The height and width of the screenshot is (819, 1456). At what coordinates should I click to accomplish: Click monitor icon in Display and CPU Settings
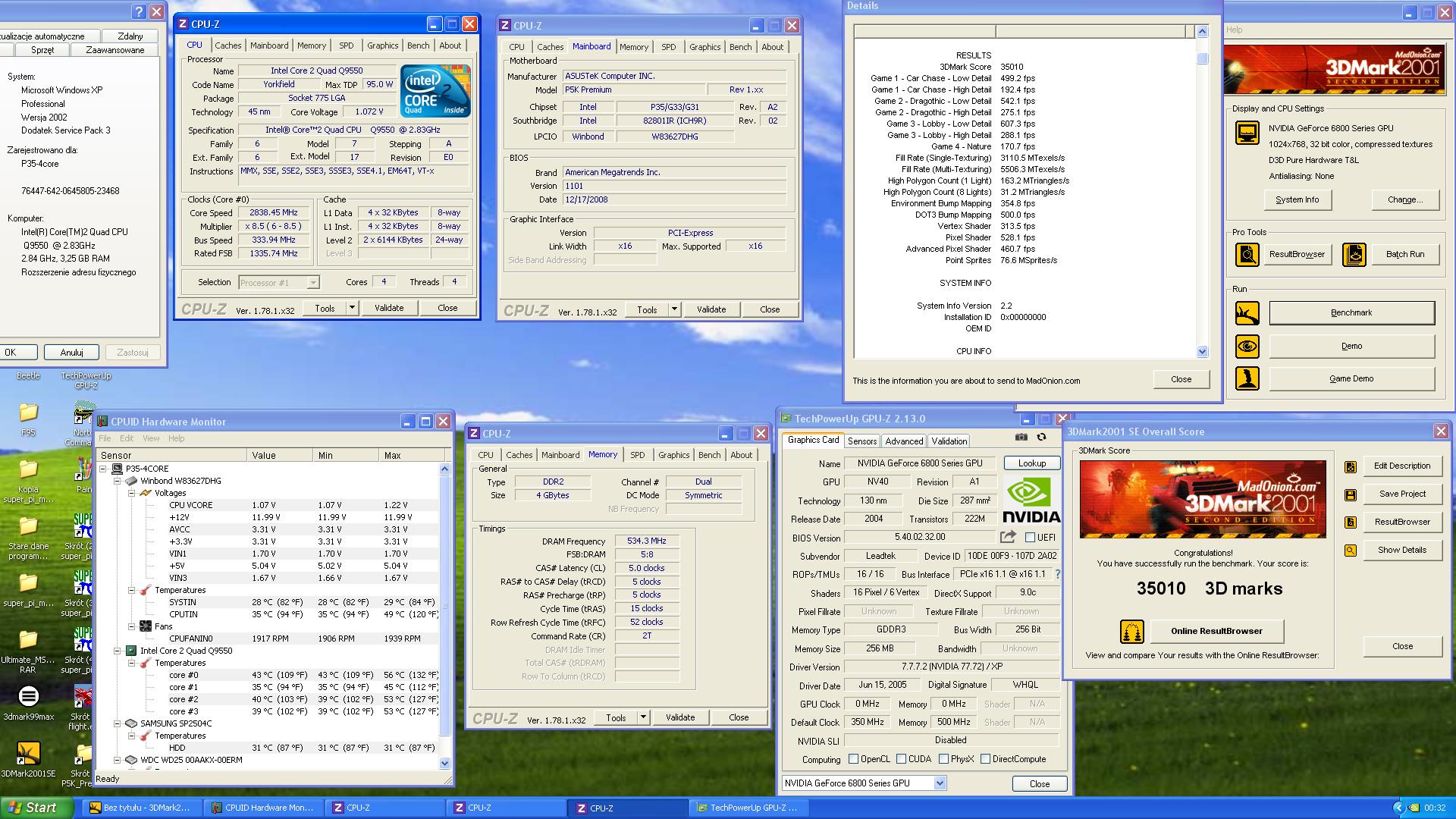[x=1247, y=133]
